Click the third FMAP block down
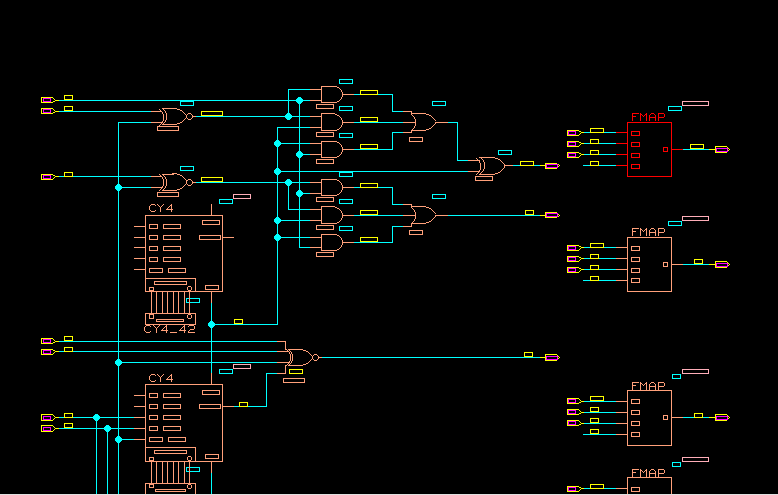This screenshot has width=778, height=495. click(649, 417)
